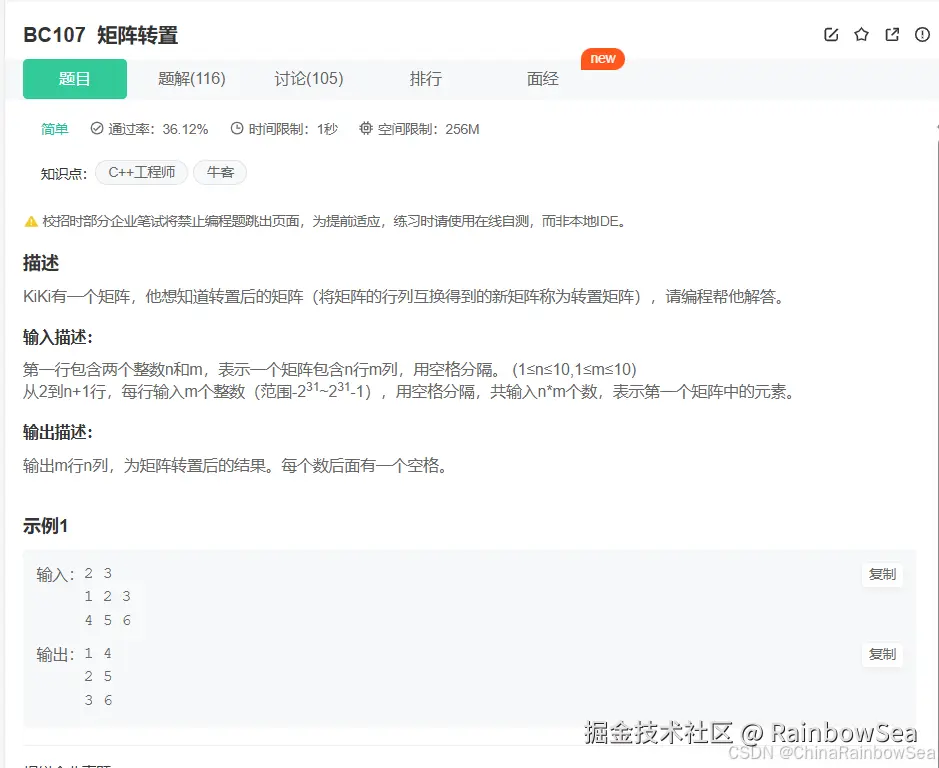Screen dimensions: 939x768
Task: Click the memory chip icon beside 空间限制
Action: tap(366, 128)
